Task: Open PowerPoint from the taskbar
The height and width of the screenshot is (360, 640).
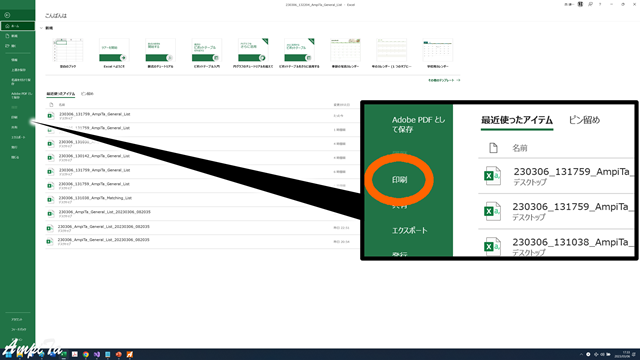Action: [119, 354]
